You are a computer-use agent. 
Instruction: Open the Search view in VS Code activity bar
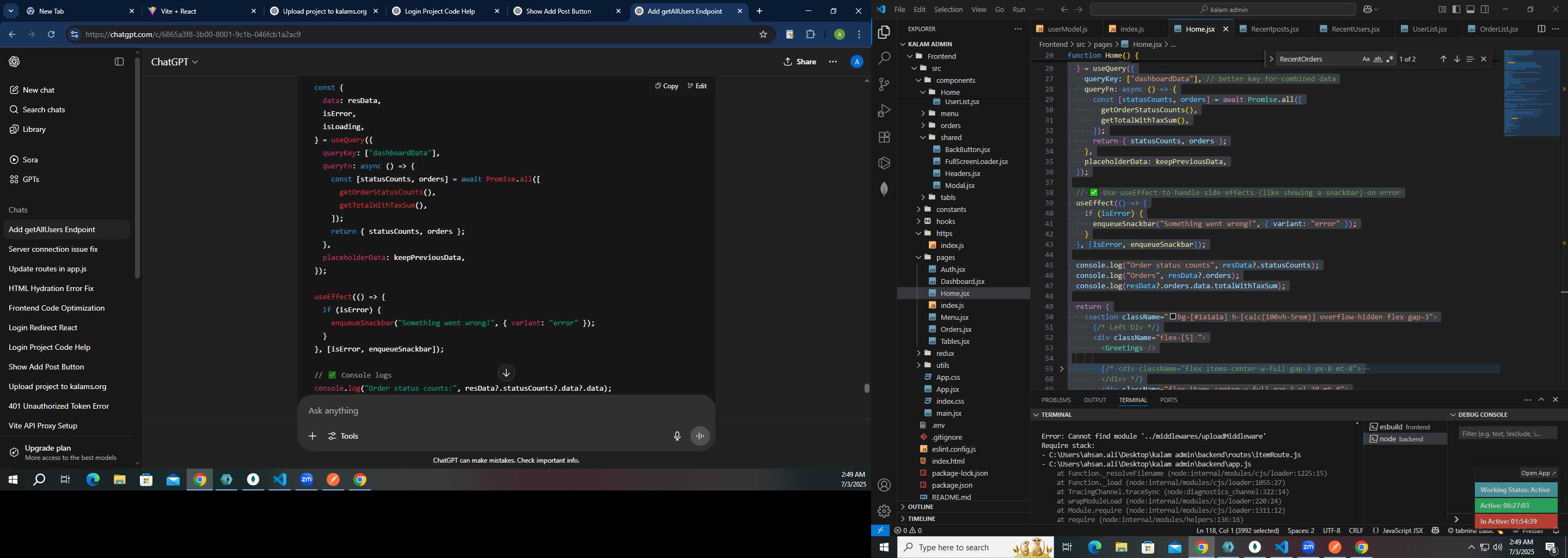click(884, 58)
